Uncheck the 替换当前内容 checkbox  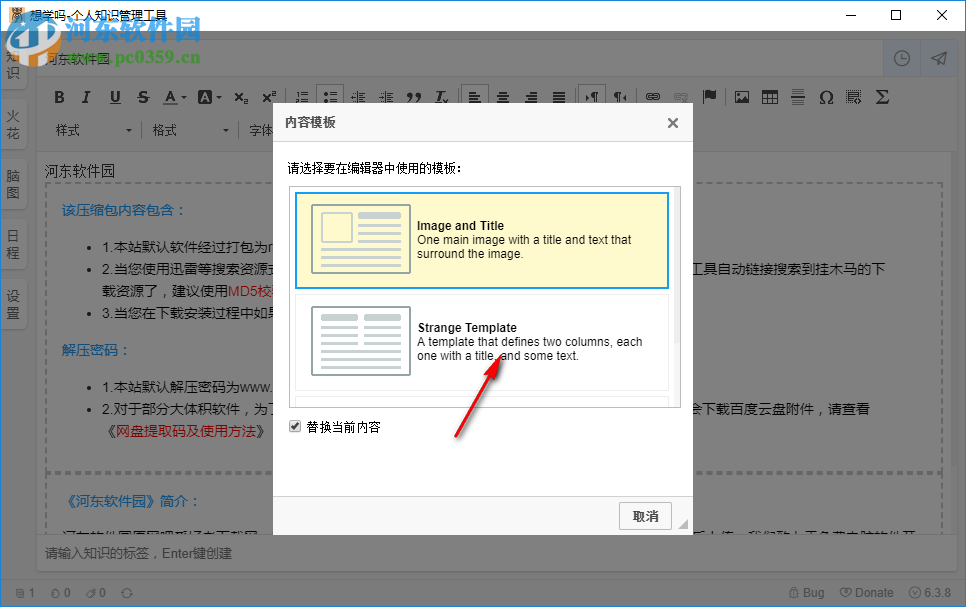[x=295, y=426]
